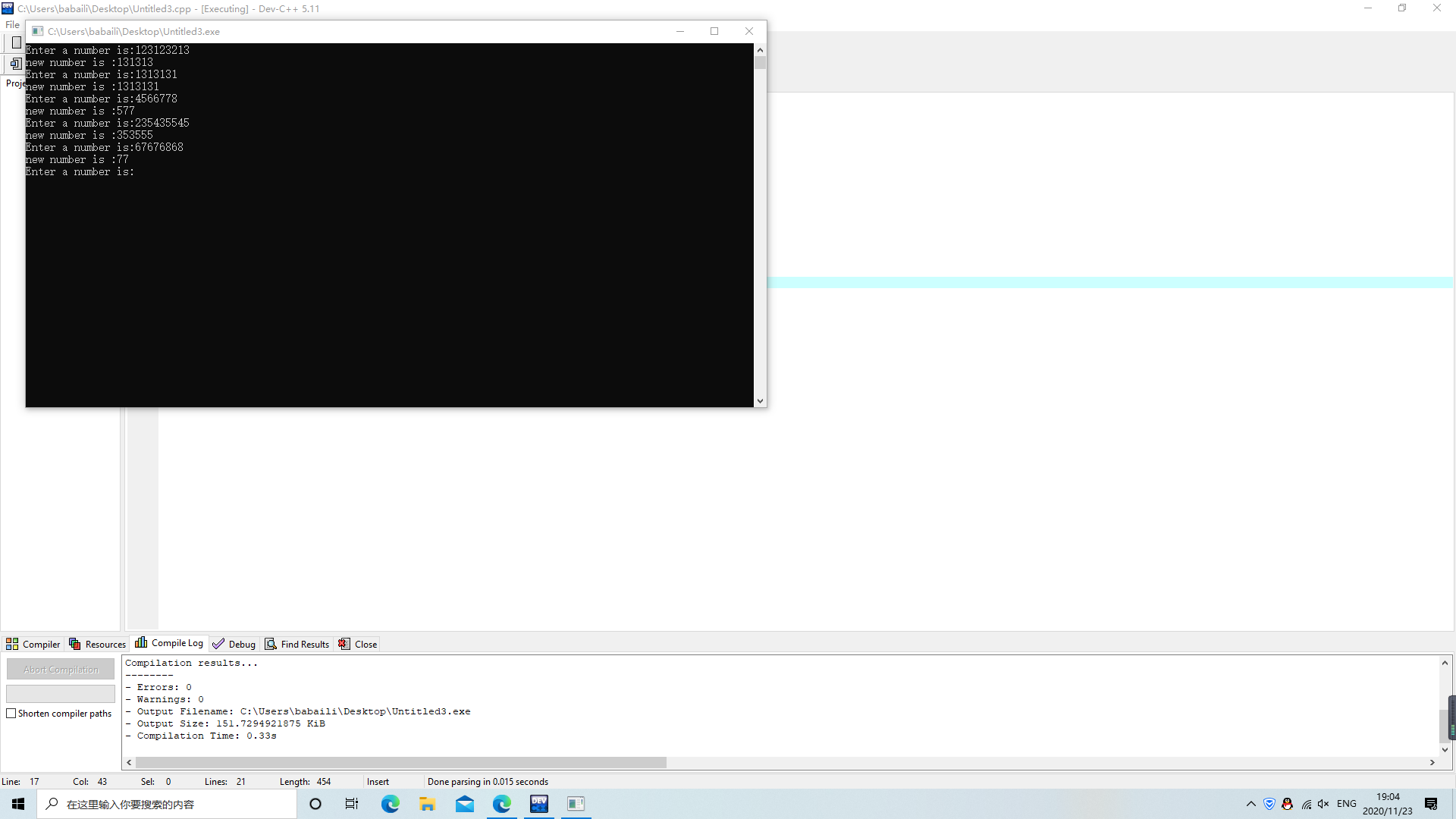Open the notification center icon
This screenshot has height=819, width=1456.
(x=1431, y=804)
